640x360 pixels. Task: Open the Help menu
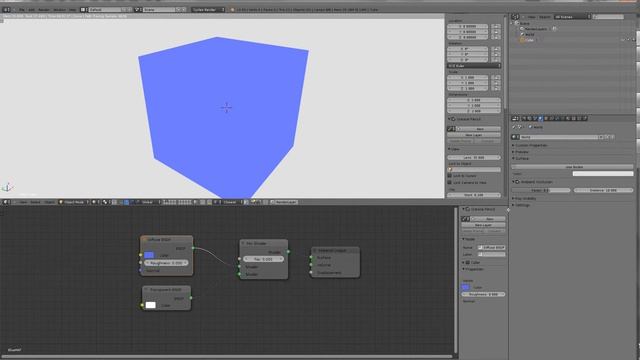pyautogui.click(x=73, y=9)
